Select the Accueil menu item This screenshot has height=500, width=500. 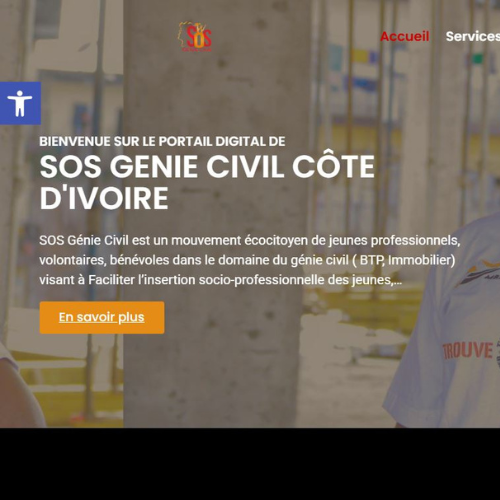405,36
